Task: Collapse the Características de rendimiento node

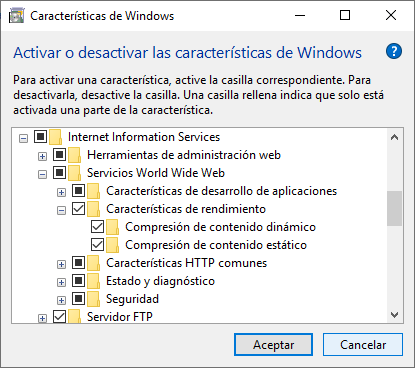Action: pos(61,210)
